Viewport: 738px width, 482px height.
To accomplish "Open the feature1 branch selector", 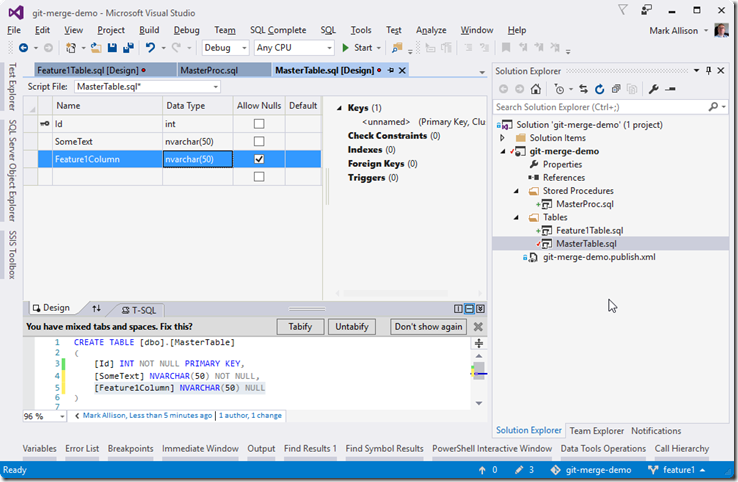I will point(677,470).
